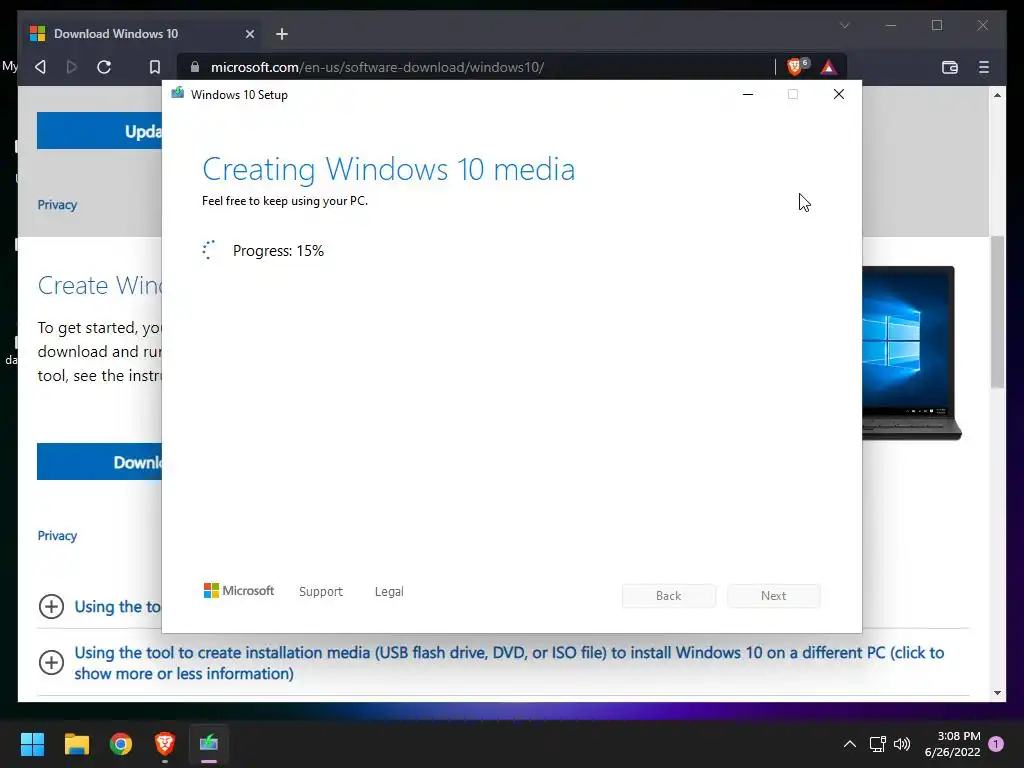Click the Microsoft logo in setup
The height and width of the screenshot is (768, 1024).
(239, 591)
